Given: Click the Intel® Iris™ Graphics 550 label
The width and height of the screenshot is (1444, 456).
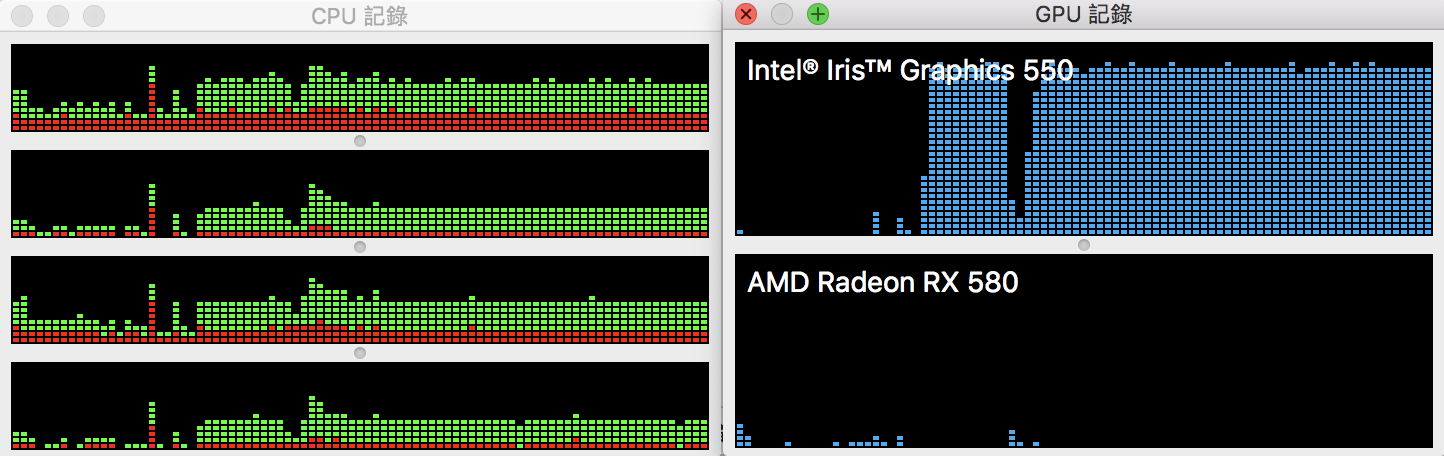Looking at the screenshot, I should tap(910, 70).
